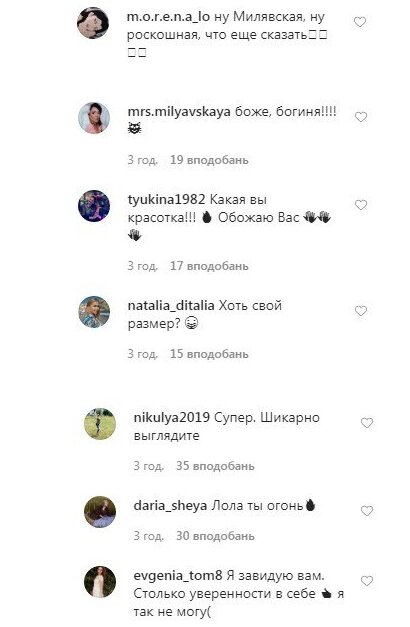410x627 pixels.
Task: Open daria_sheya username link
Action: point(170,506)
